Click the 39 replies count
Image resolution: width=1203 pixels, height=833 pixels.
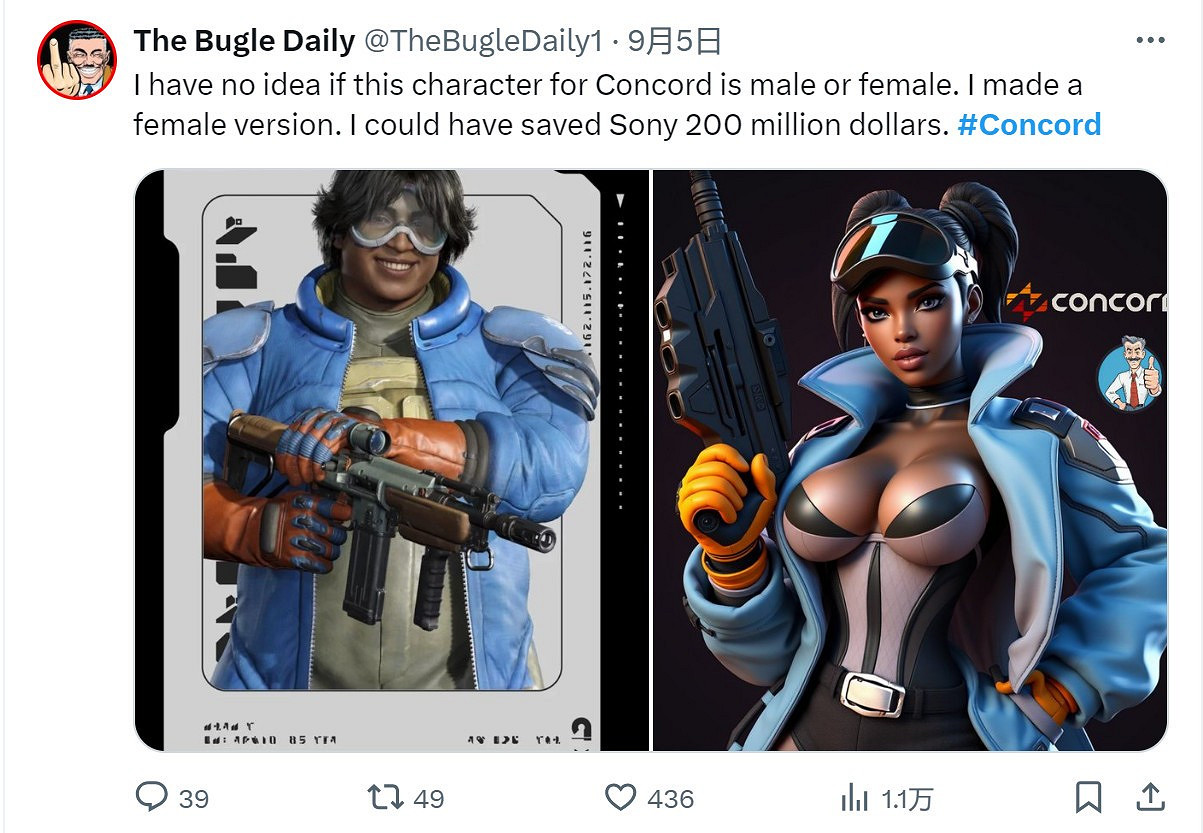point(194,798)
